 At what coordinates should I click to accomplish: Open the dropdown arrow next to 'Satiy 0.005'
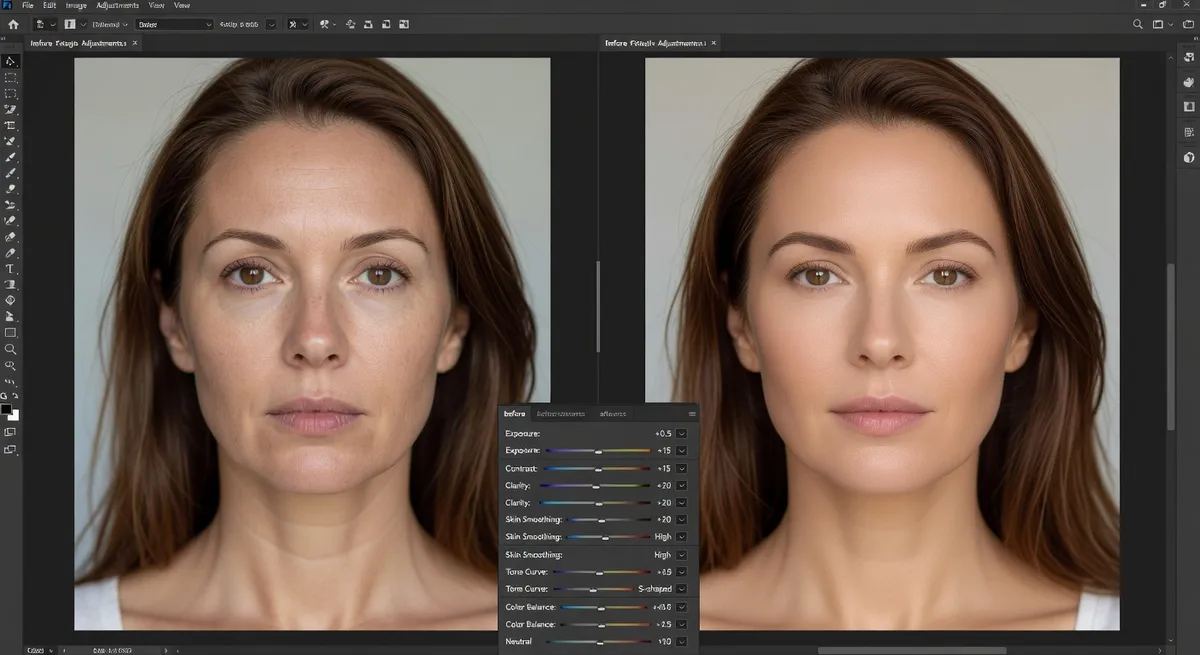click(x=271, y=24)
